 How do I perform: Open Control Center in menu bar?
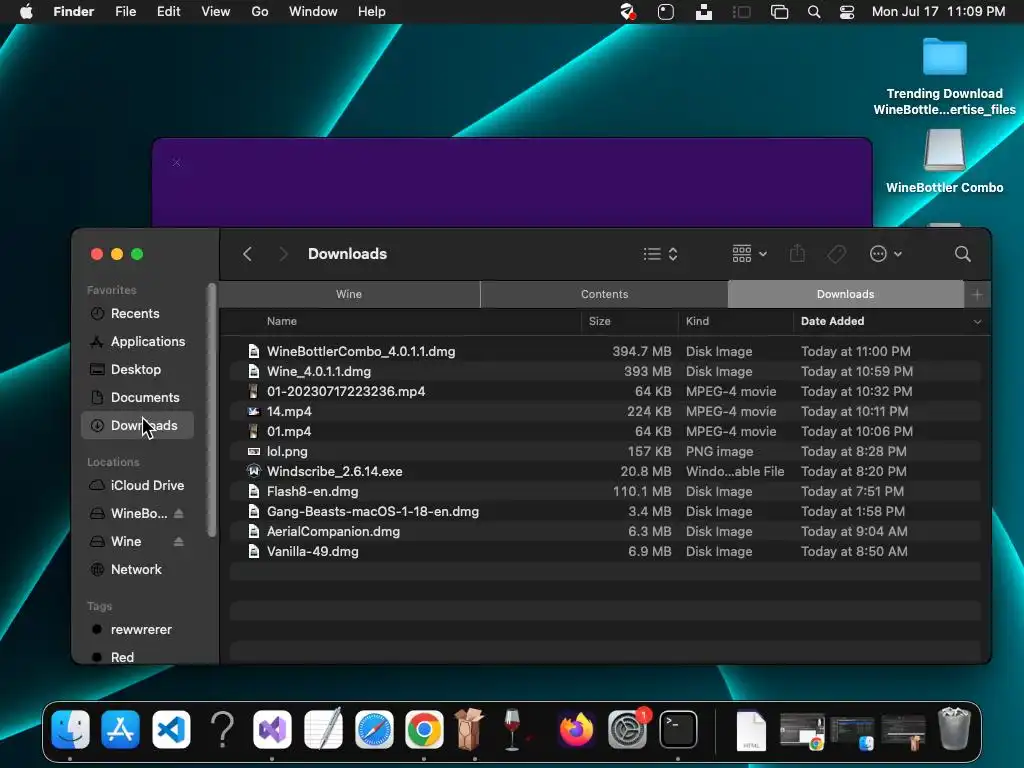coord(847,12)
